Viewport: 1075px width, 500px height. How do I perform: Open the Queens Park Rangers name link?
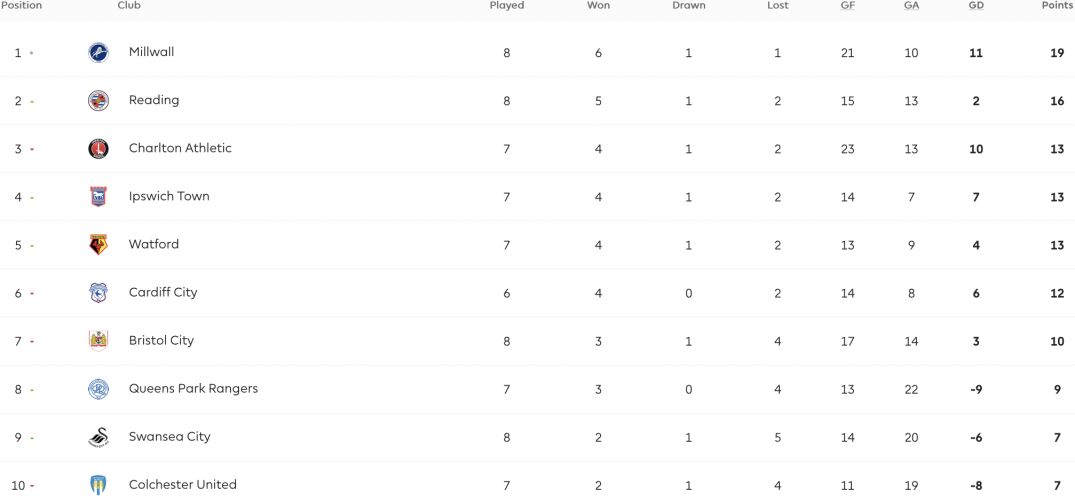[193, 389]
